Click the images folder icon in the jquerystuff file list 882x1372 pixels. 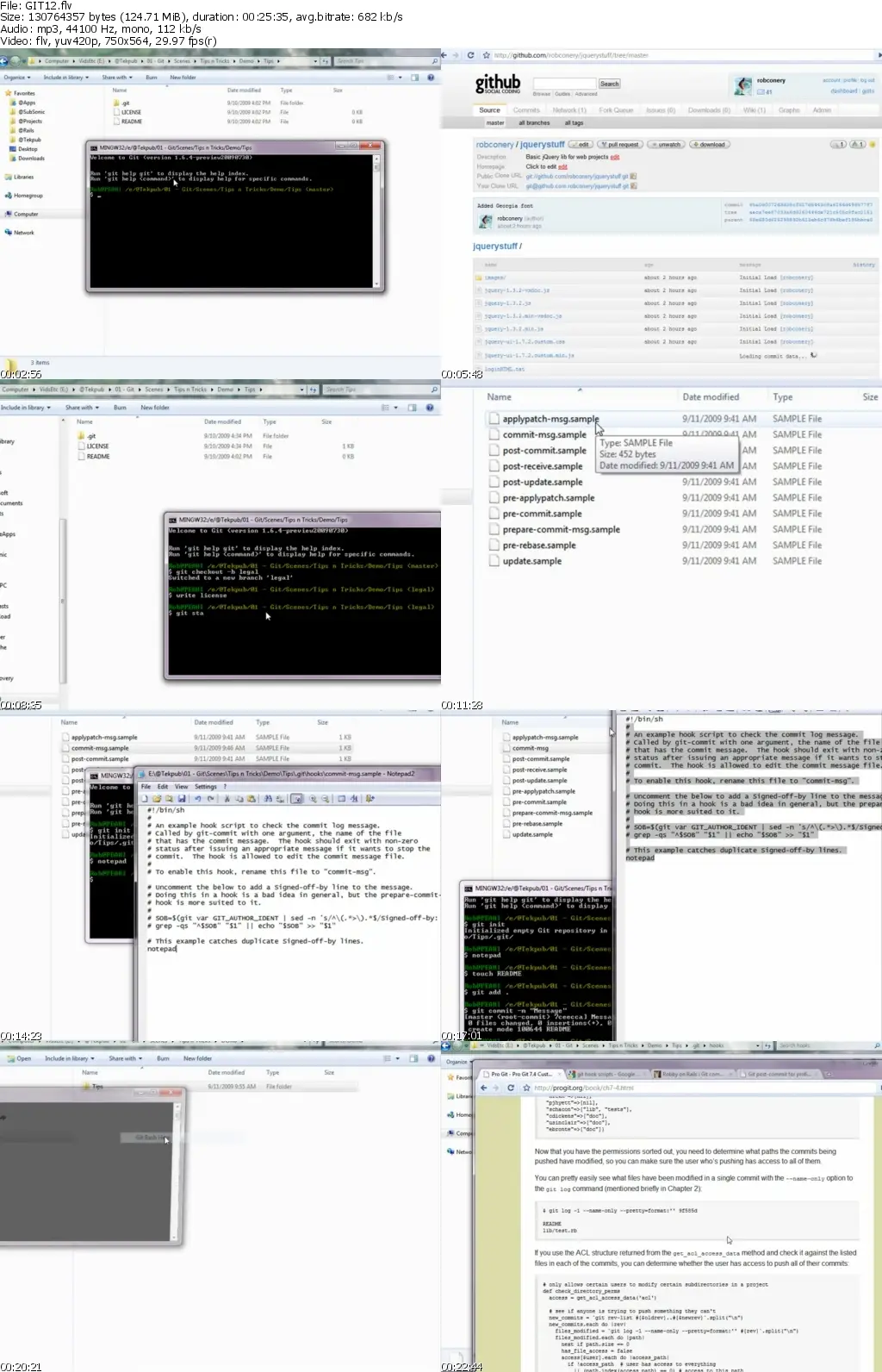479,278
